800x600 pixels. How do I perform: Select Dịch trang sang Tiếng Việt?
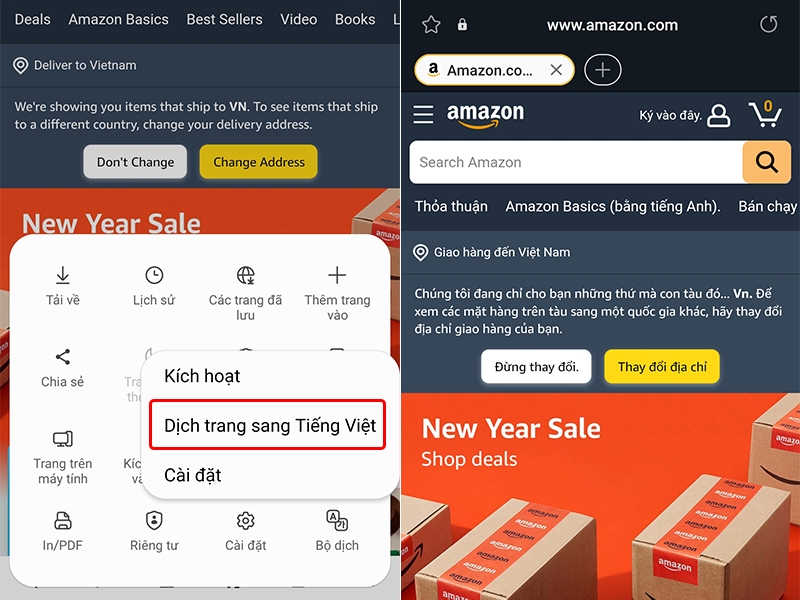(268, 425)
